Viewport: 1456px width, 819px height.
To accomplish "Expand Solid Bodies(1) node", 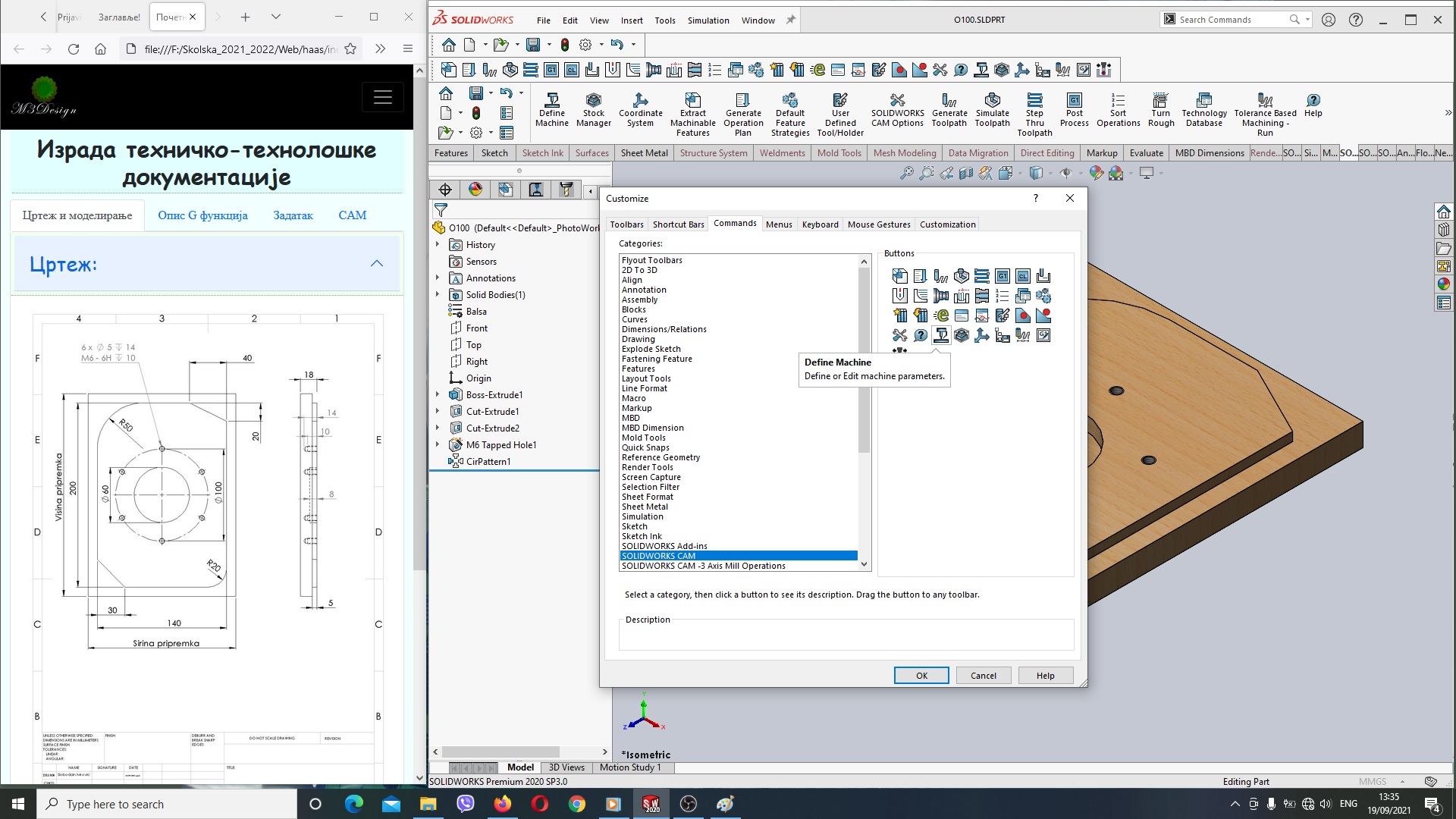I will [438, 294].
